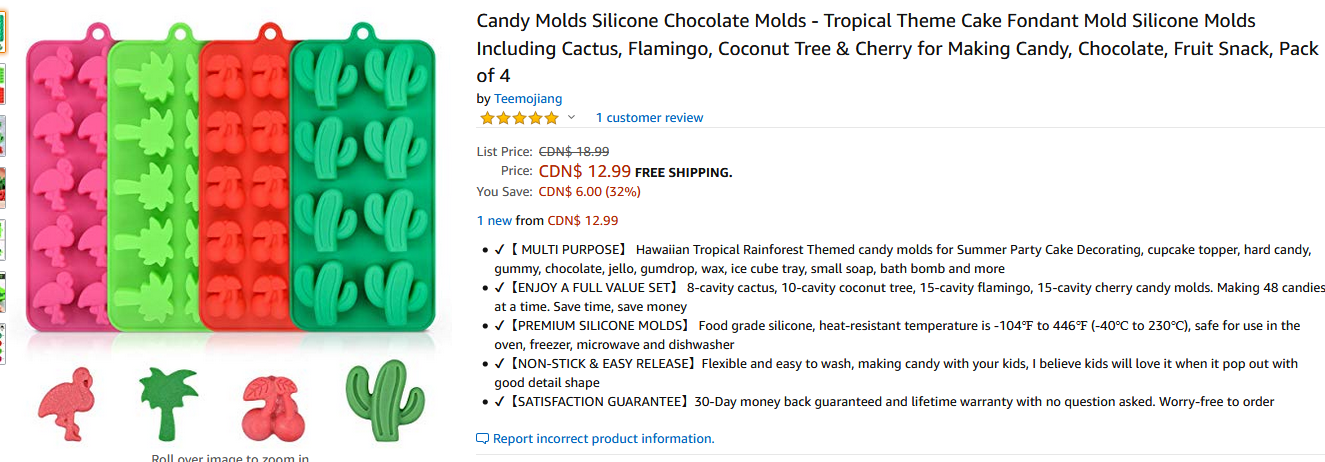The height and width of the screenshot is (462, 1325).
Task: Open the 1 customer review link
Action: pyautogui.click(x=649, y=118)
